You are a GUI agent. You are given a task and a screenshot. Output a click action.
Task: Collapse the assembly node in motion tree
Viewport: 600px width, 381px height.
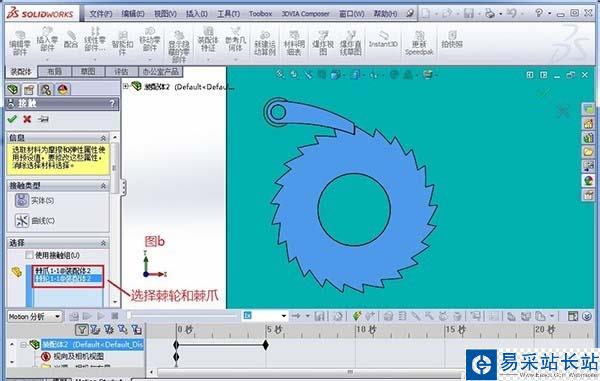point(23,345)
